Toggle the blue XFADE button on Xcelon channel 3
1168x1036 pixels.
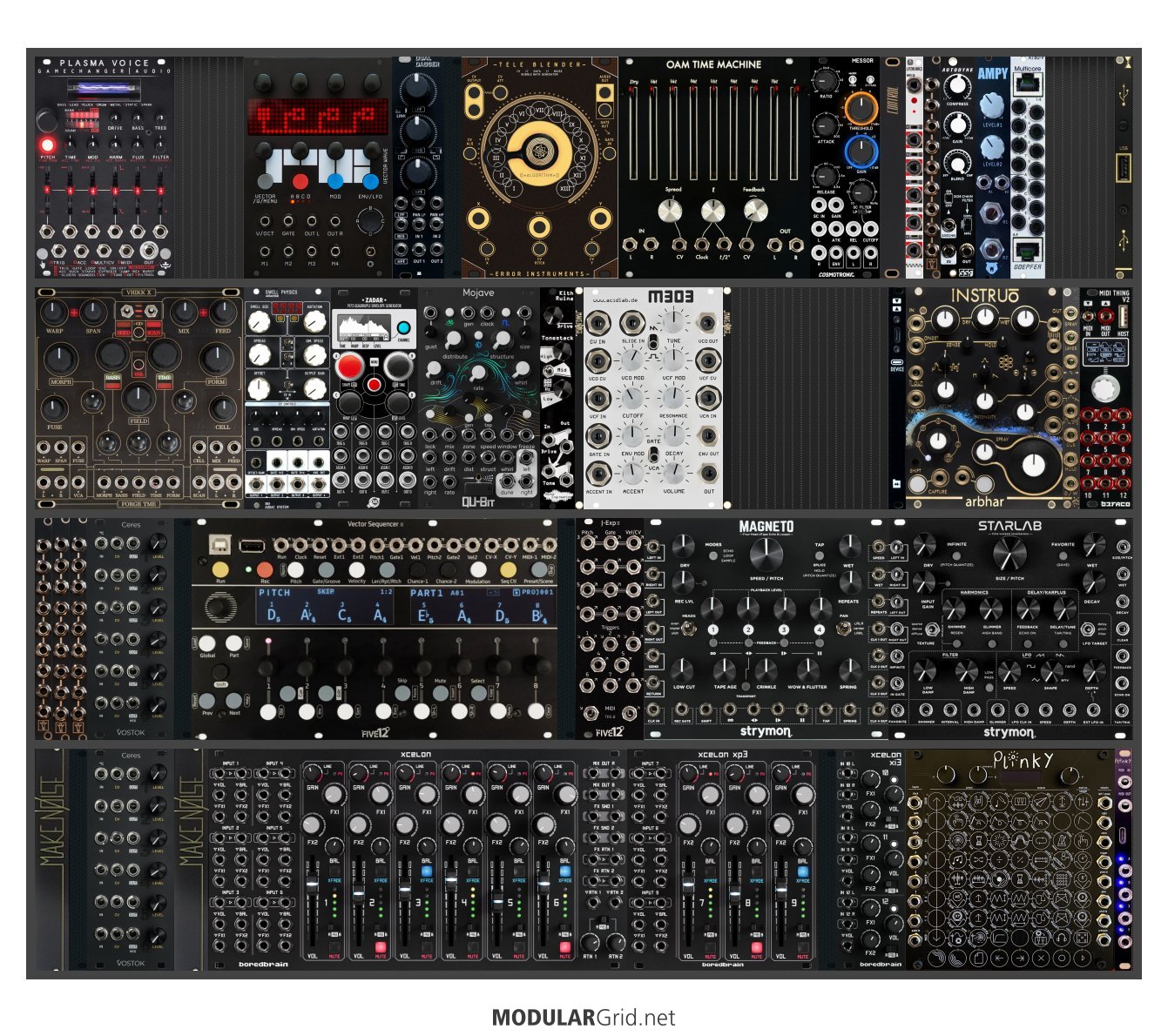tap(427, 871)
